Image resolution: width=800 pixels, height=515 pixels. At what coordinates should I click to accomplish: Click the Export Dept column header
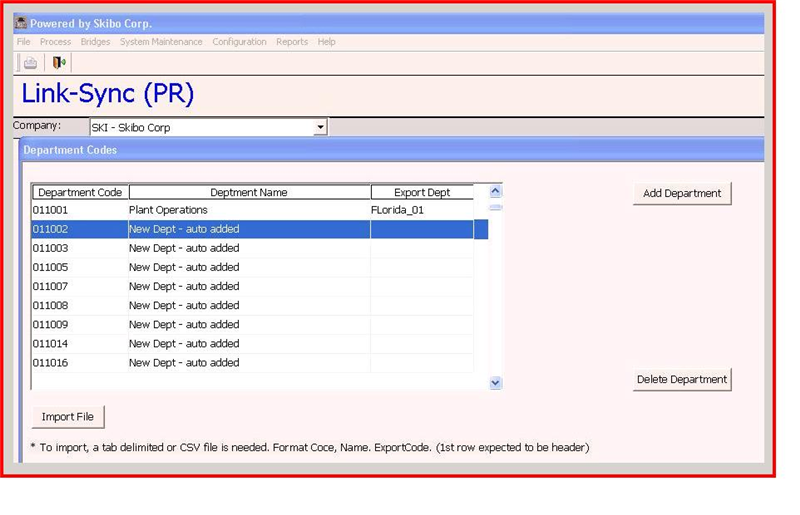tap(422, 192)
